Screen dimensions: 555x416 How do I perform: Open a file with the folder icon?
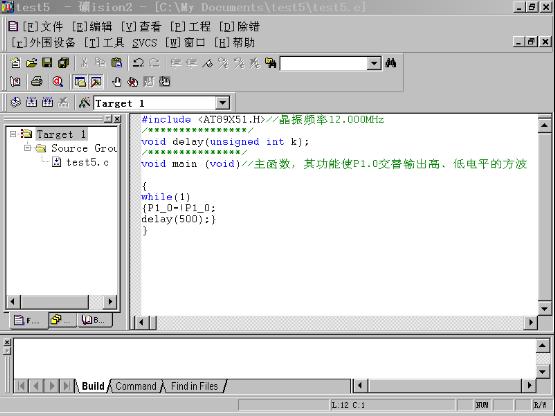[32, 63]
